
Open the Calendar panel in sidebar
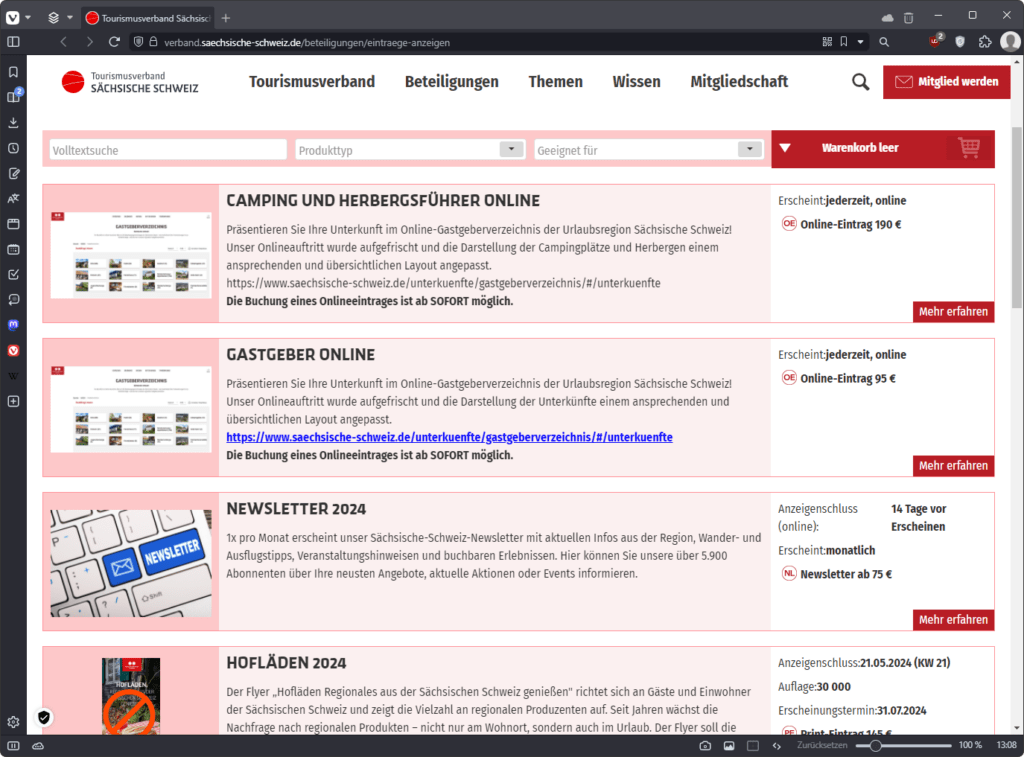pyautogui.click(x=13, y=250)
